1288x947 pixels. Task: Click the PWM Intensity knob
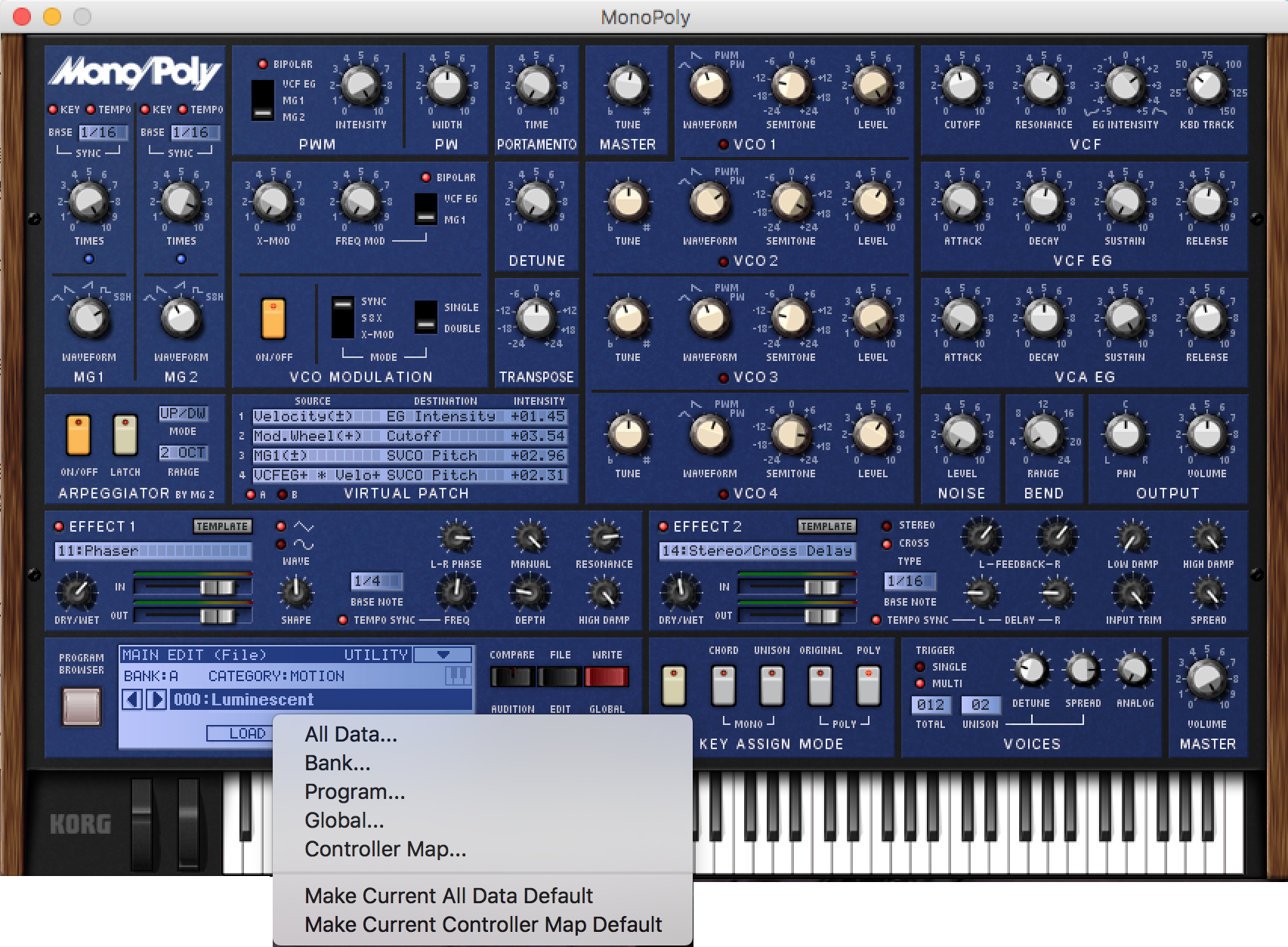click(x=360, y=86)
